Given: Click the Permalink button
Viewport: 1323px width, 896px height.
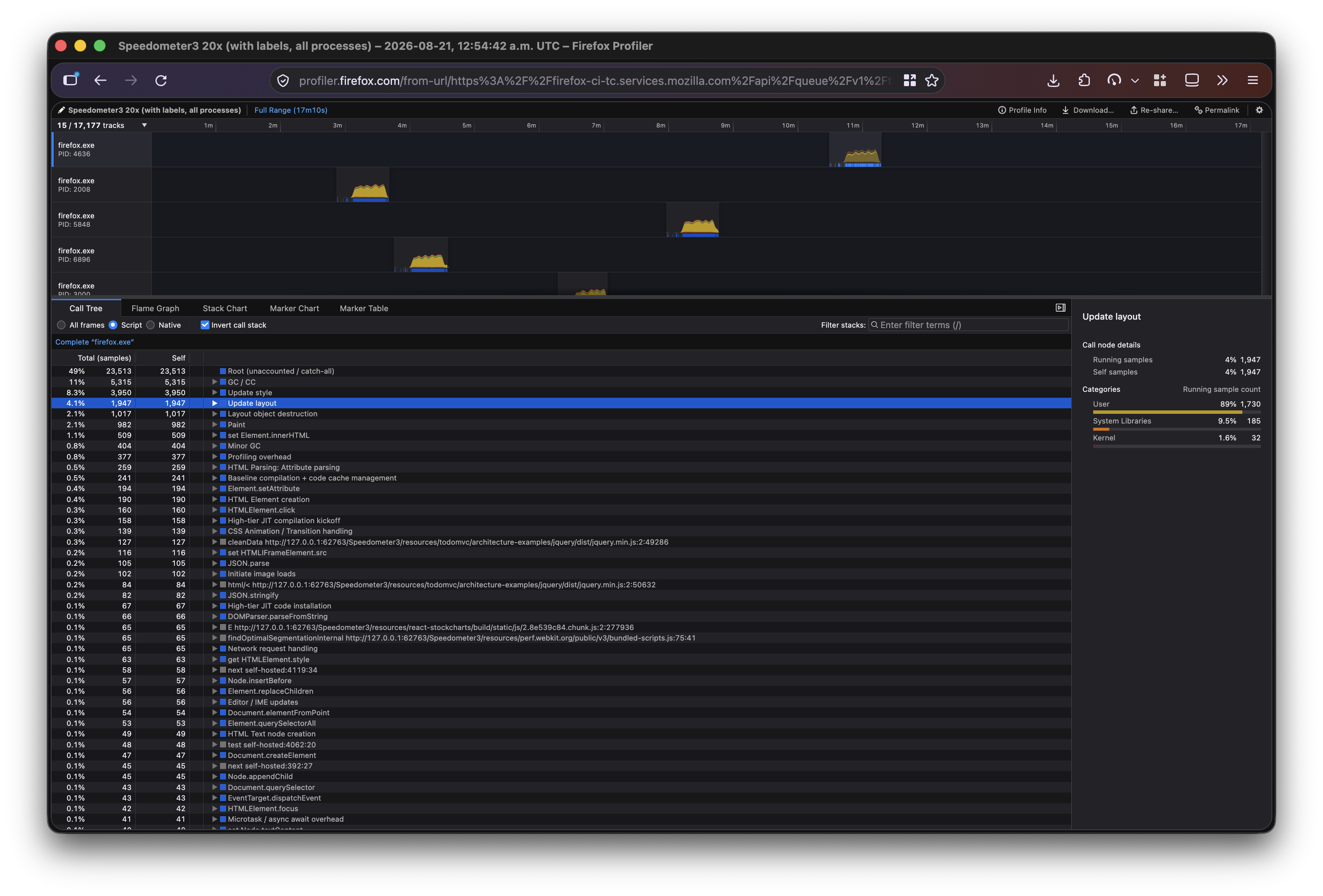Looking at the screenshot, I should 1217,110.
